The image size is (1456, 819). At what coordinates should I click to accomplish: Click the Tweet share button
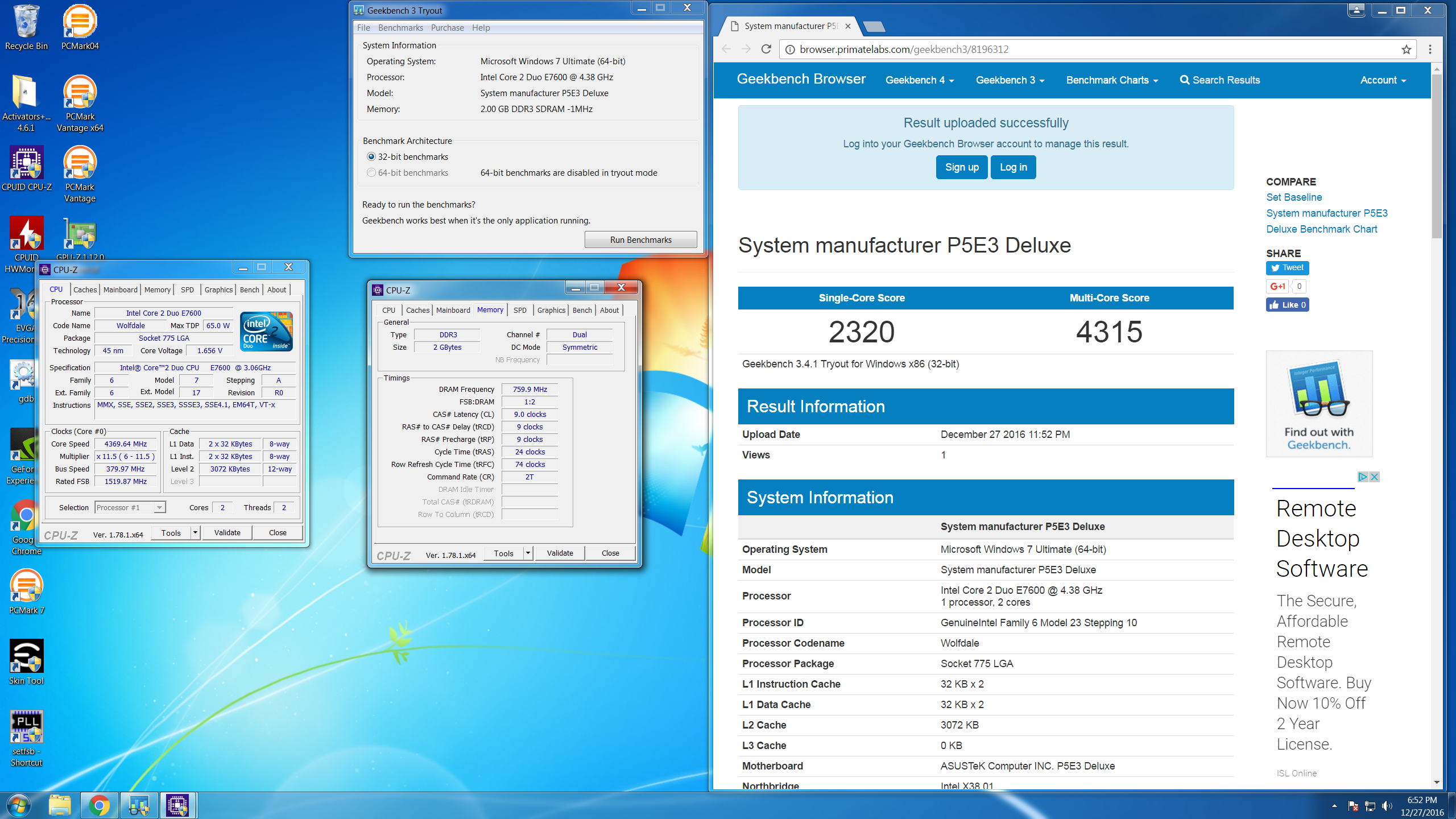(1287, 268)
